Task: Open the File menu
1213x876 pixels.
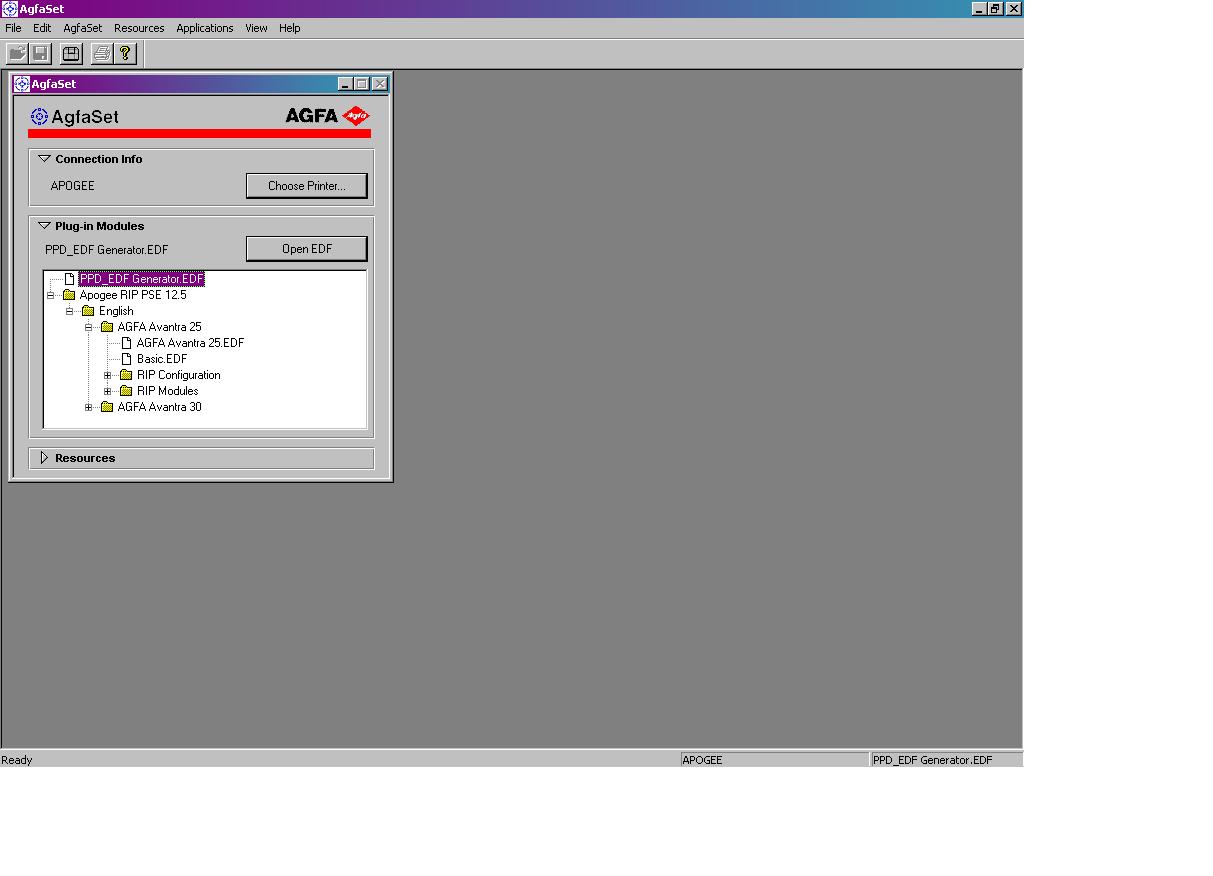Action: (x=13, y=28)
